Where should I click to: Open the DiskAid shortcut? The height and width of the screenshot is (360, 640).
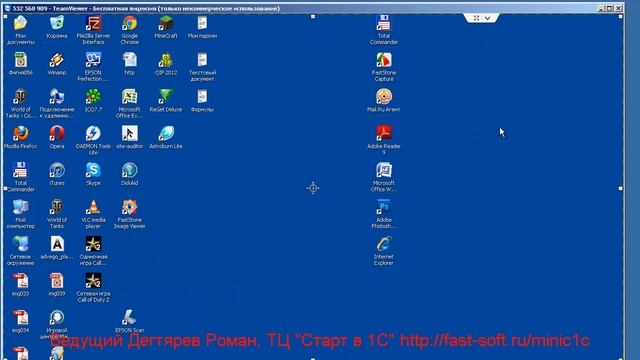[130, 171]
